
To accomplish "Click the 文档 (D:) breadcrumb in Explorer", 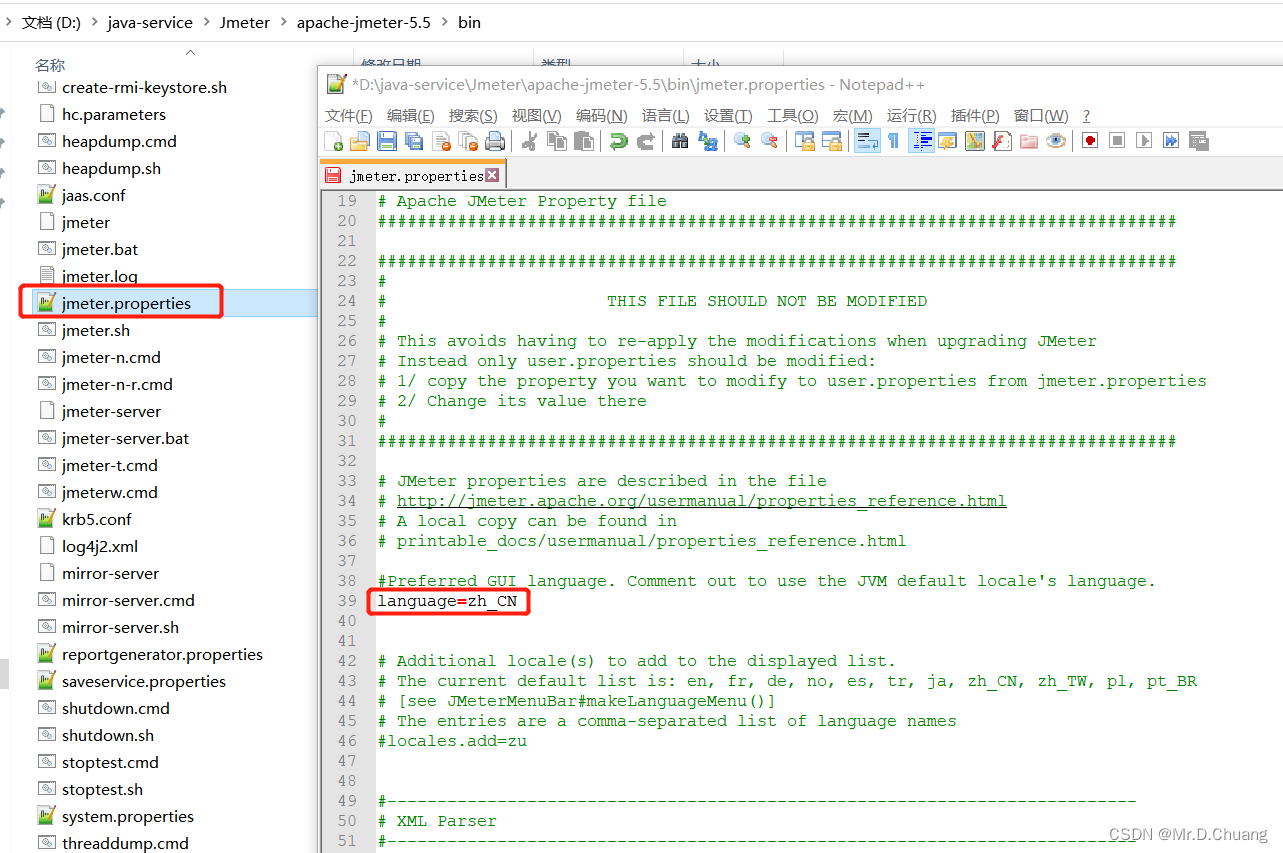I will point(51,22).
